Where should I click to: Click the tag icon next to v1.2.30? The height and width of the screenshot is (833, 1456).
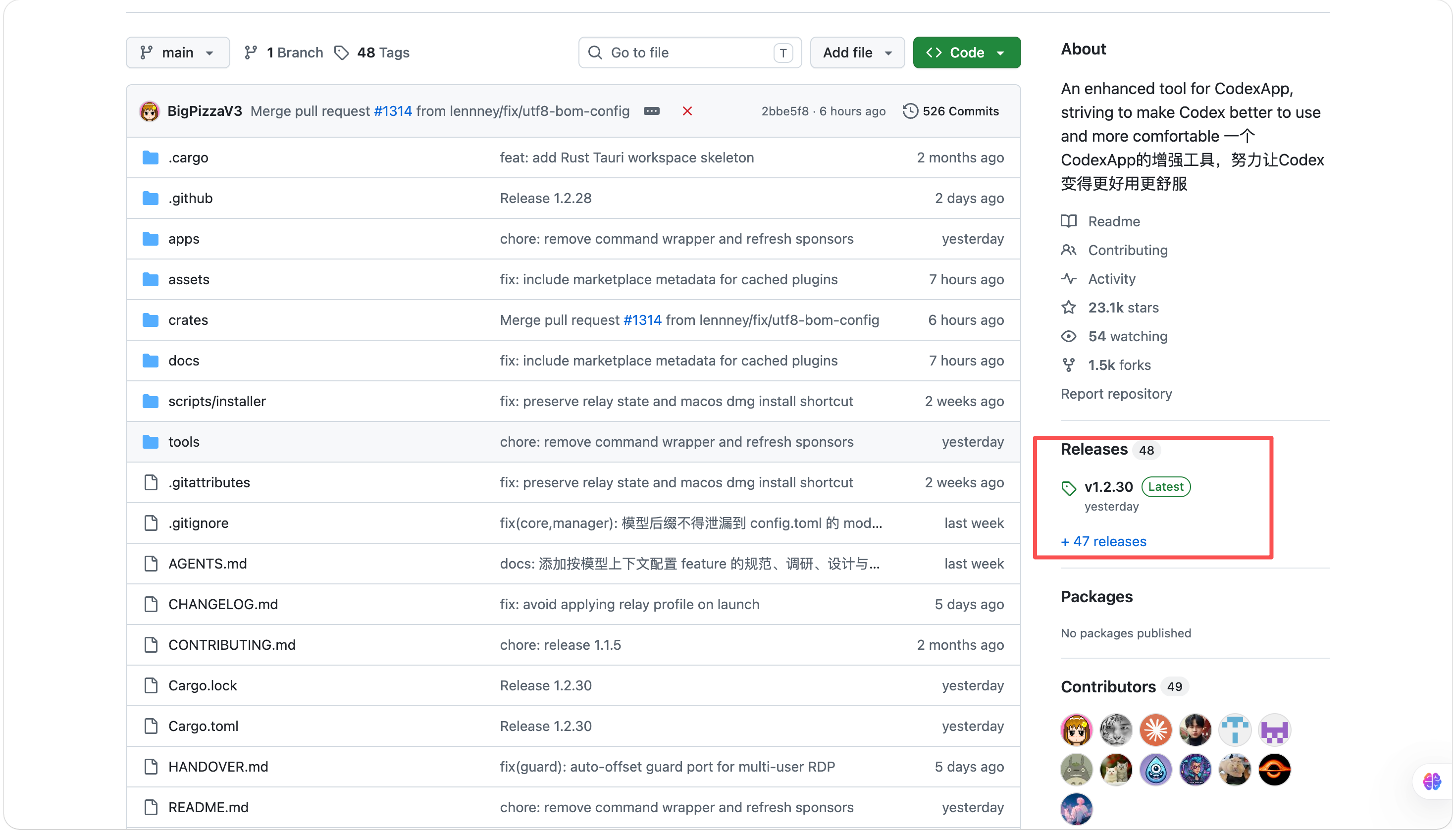point(1069,488)
